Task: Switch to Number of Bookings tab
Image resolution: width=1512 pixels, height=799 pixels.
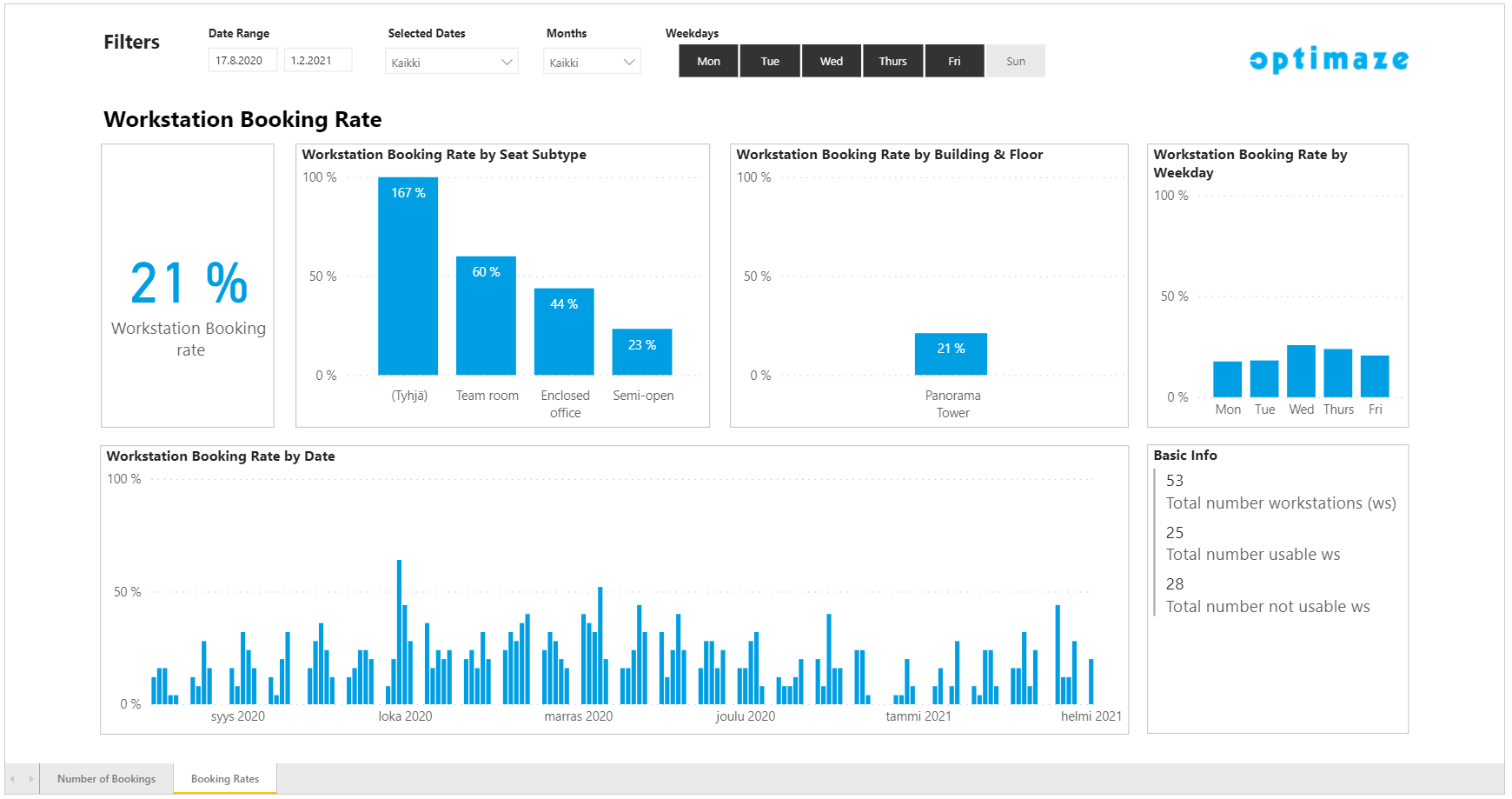Action: coord(106,779)
